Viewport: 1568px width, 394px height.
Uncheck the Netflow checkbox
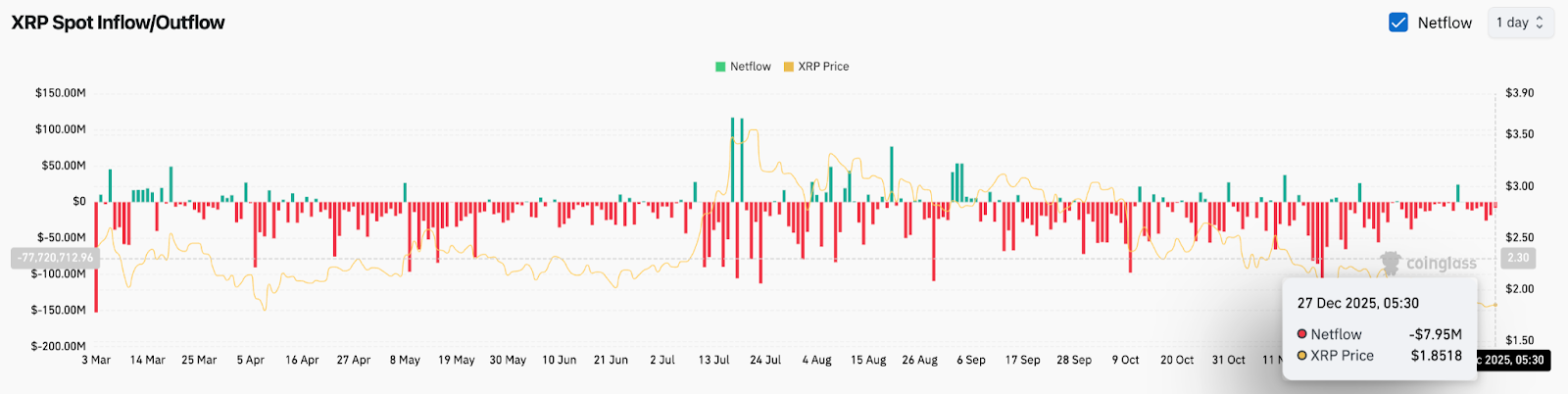1398,23
